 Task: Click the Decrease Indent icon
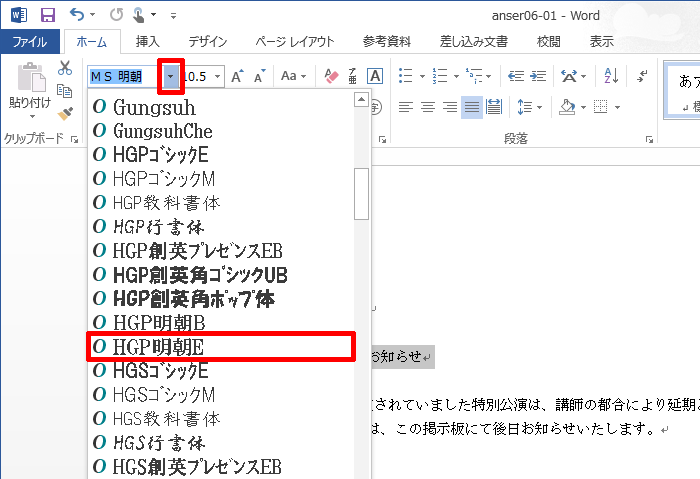pyautogui.click(x=516, y=76)
